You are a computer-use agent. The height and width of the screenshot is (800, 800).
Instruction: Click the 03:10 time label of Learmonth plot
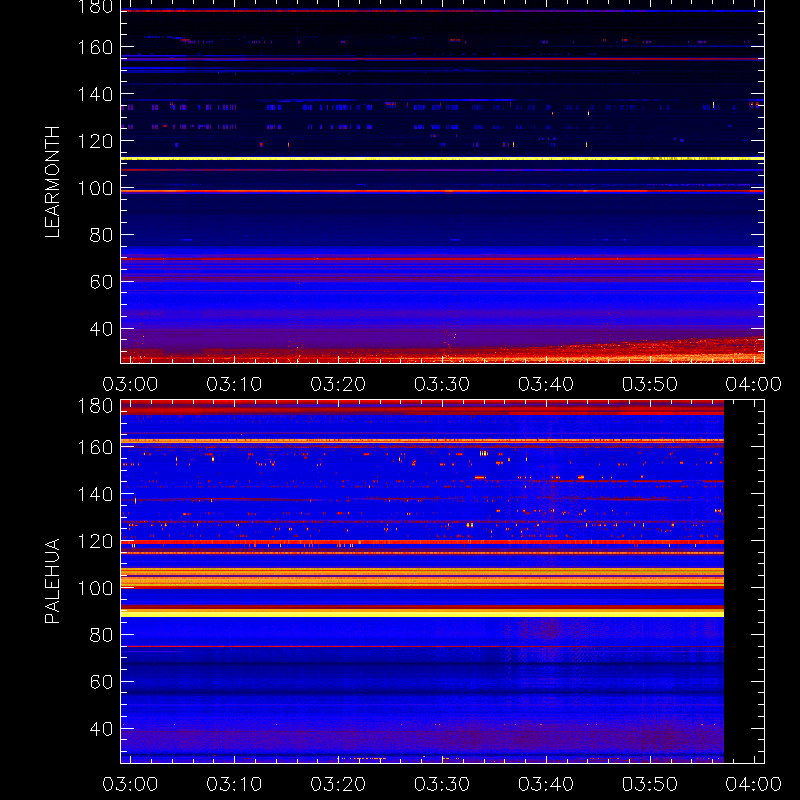click(234, 384)
